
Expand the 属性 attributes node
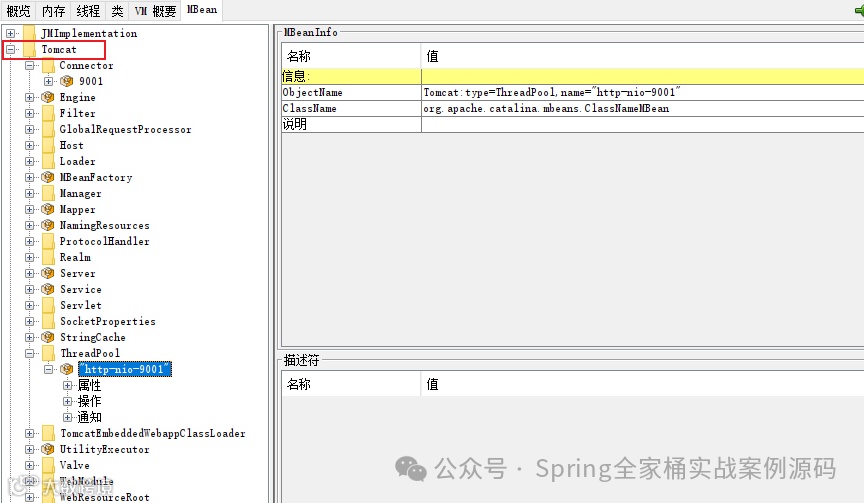click(x=67, y=385)
